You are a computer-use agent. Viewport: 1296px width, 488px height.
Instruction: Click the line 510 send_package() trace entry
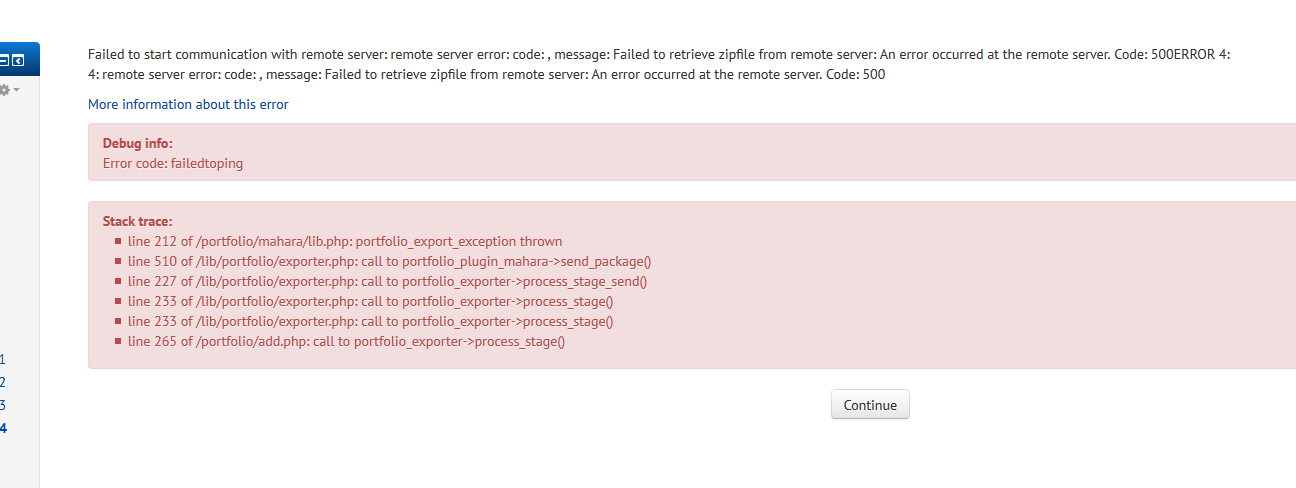tap(389, 261)
